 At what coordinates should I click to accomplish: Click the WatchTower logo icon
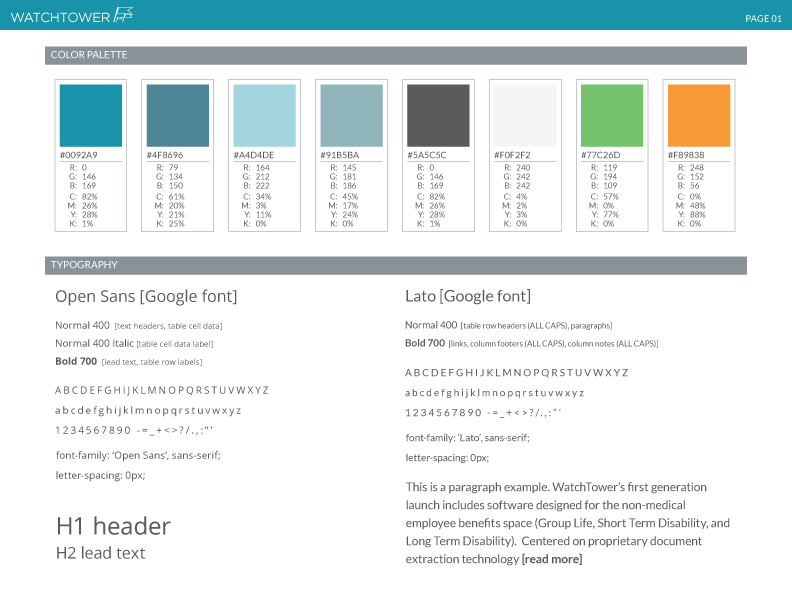coord(123,15)
